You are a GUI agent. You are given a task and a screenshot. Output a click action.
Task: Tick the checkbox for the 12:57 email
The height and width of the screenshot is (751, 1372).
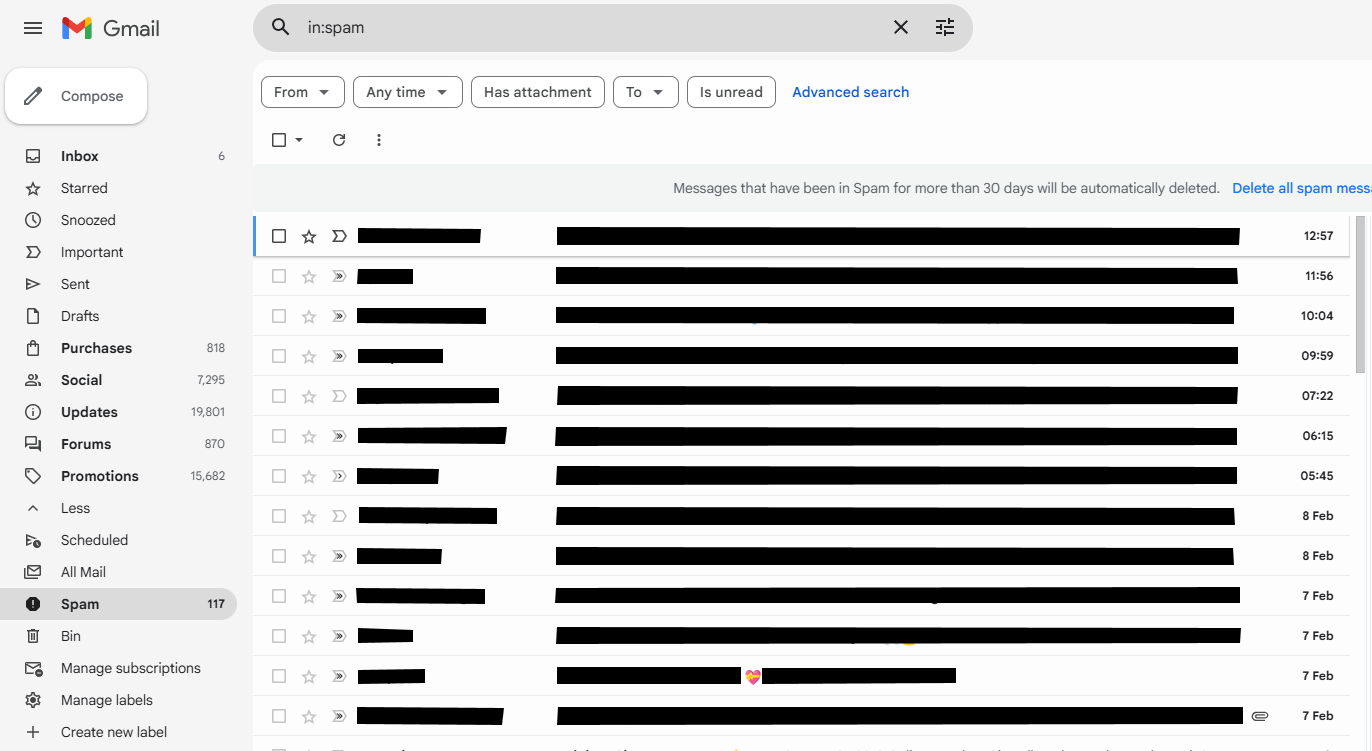279,236
